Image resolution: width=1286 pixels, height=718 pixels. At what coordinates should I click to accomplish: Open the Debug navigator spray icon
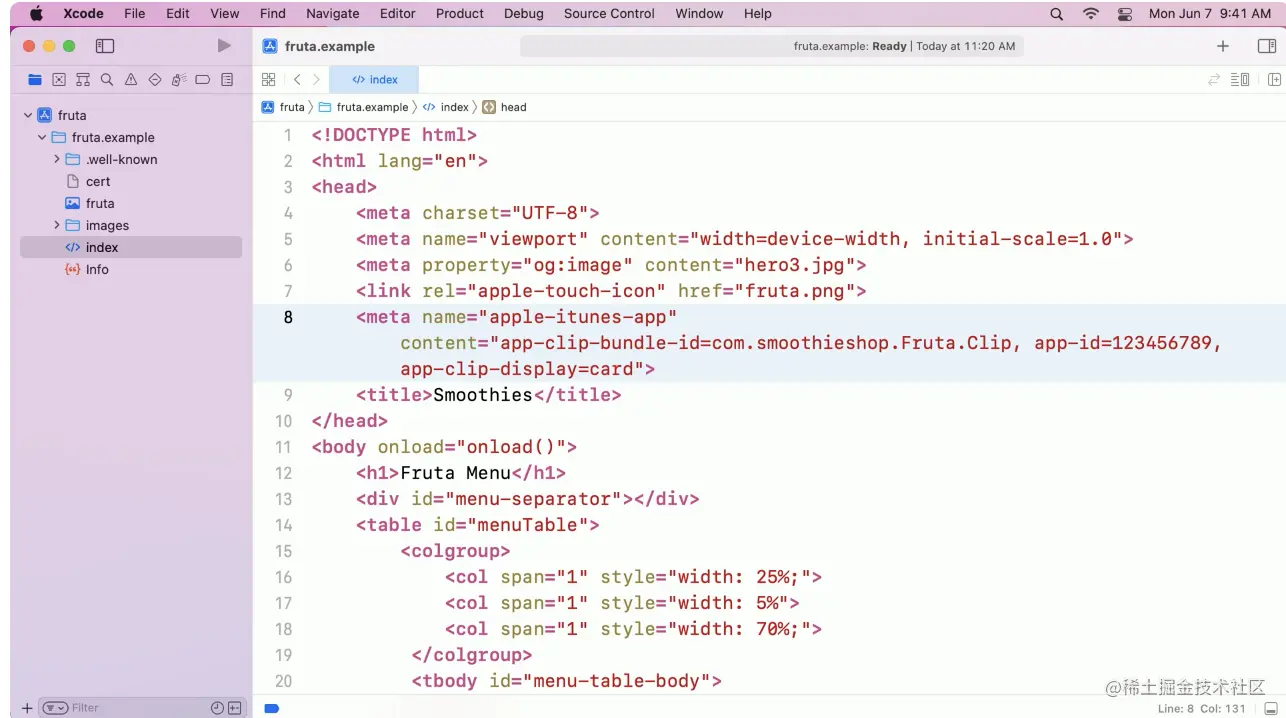tap(179, 80)
